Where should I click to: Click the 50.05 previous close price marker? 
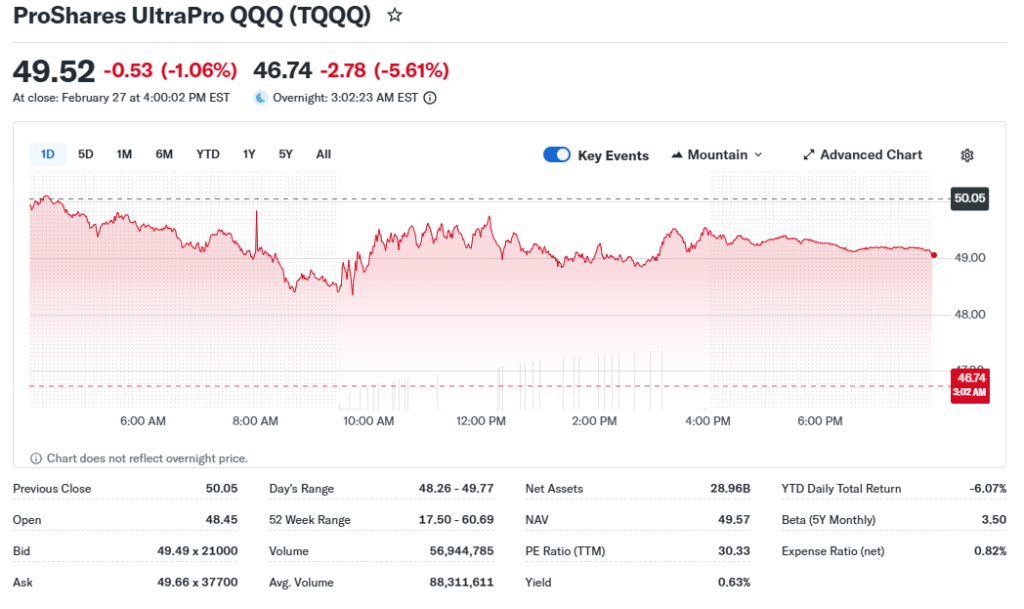(x=969, y=199)
